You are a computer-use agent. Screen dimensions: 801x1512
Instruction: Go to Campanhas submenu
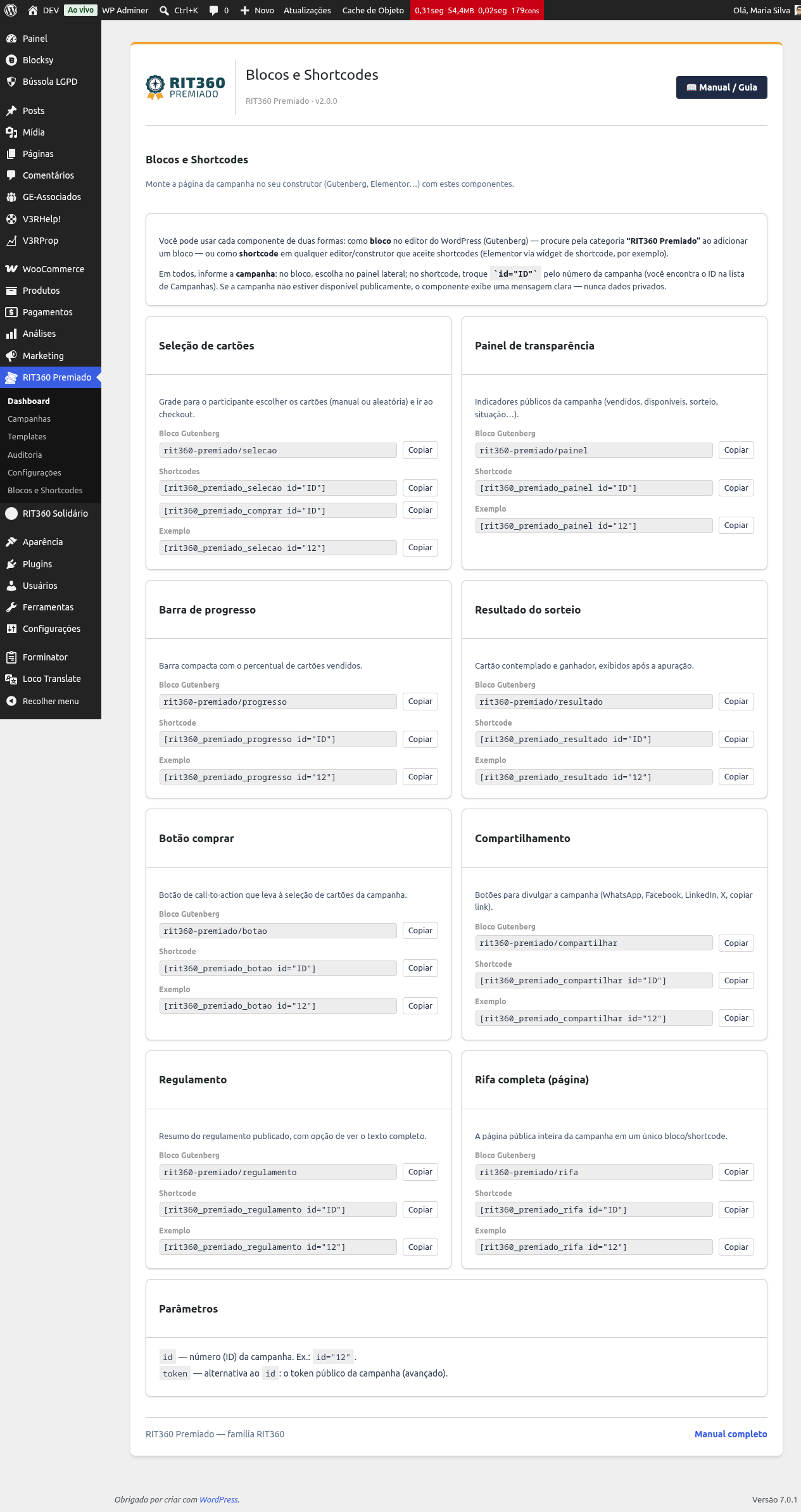29,419
